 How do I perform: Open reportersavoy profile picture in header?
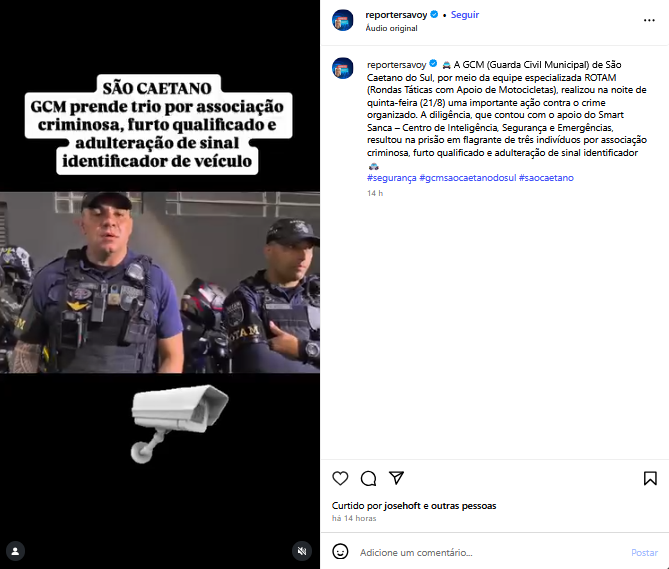coord(343,20)
